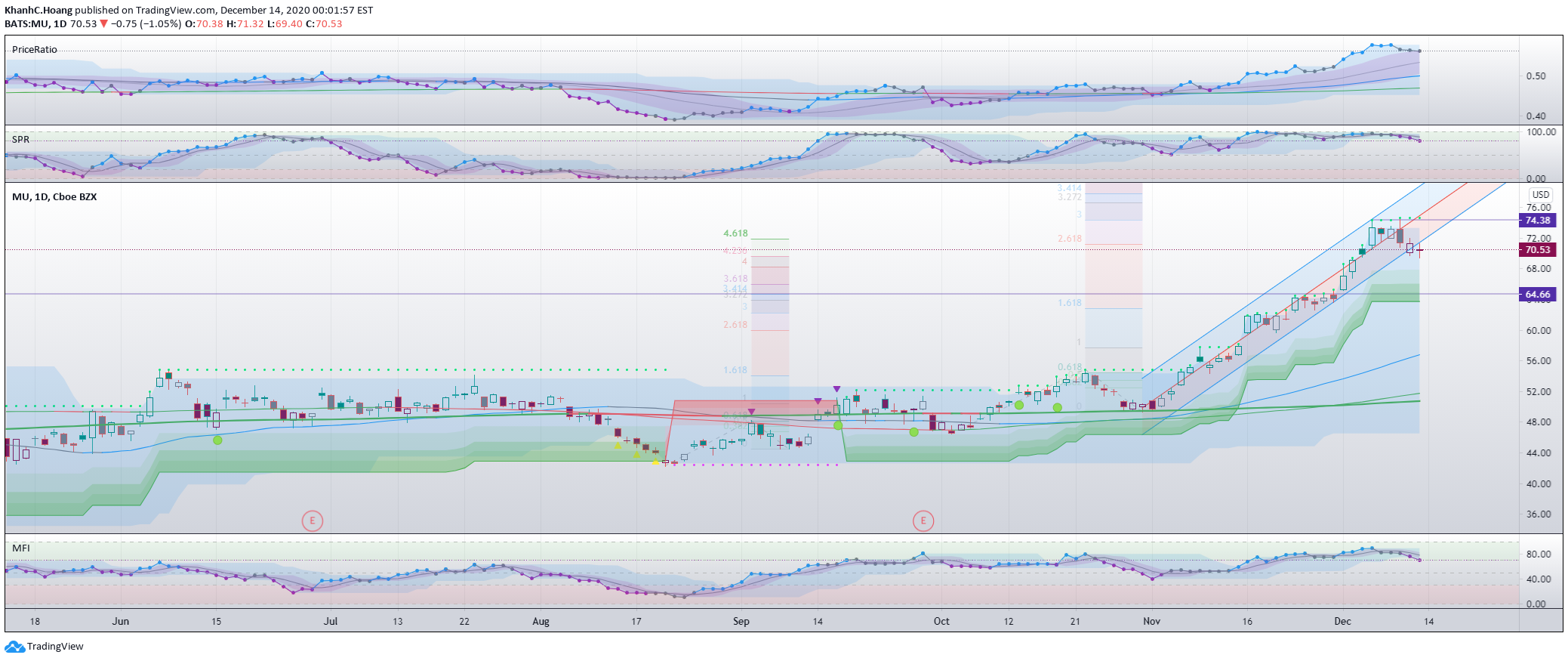
Task: Click the 60.00 price axis value
Action: click(x=1539, y=331)
